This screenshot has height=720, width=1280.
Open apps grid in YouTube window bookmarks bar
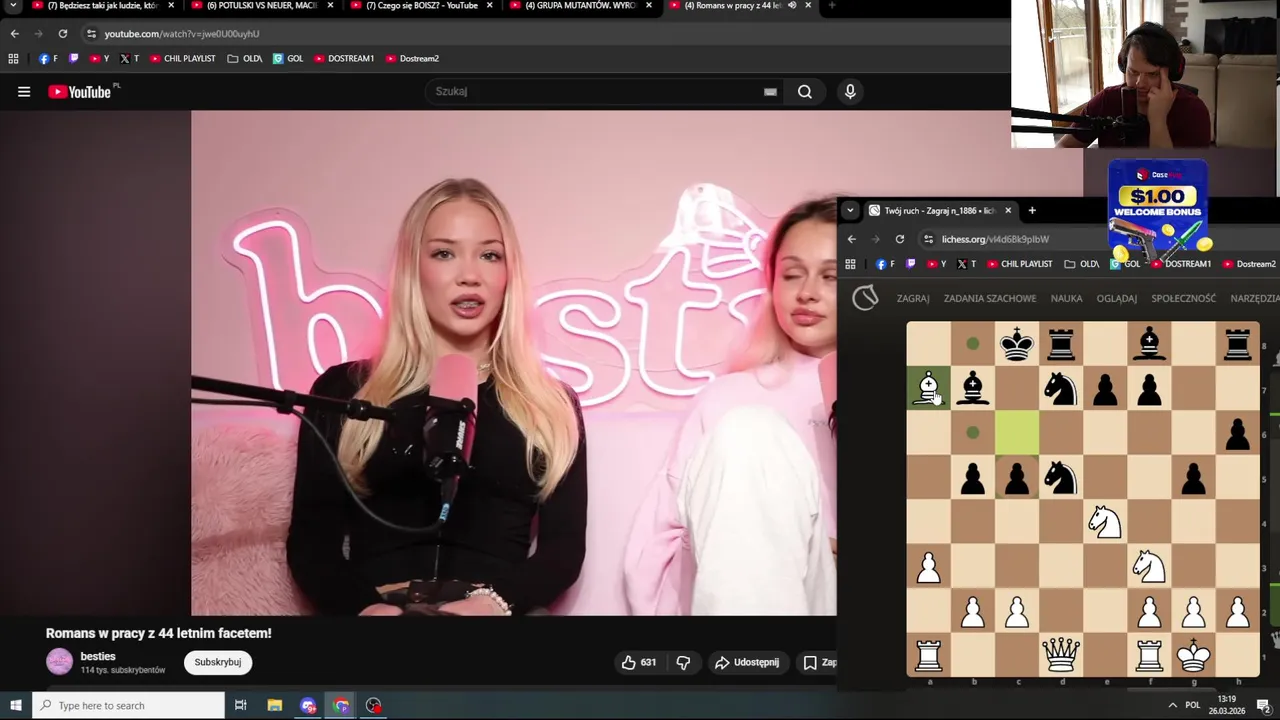(13, 59)
